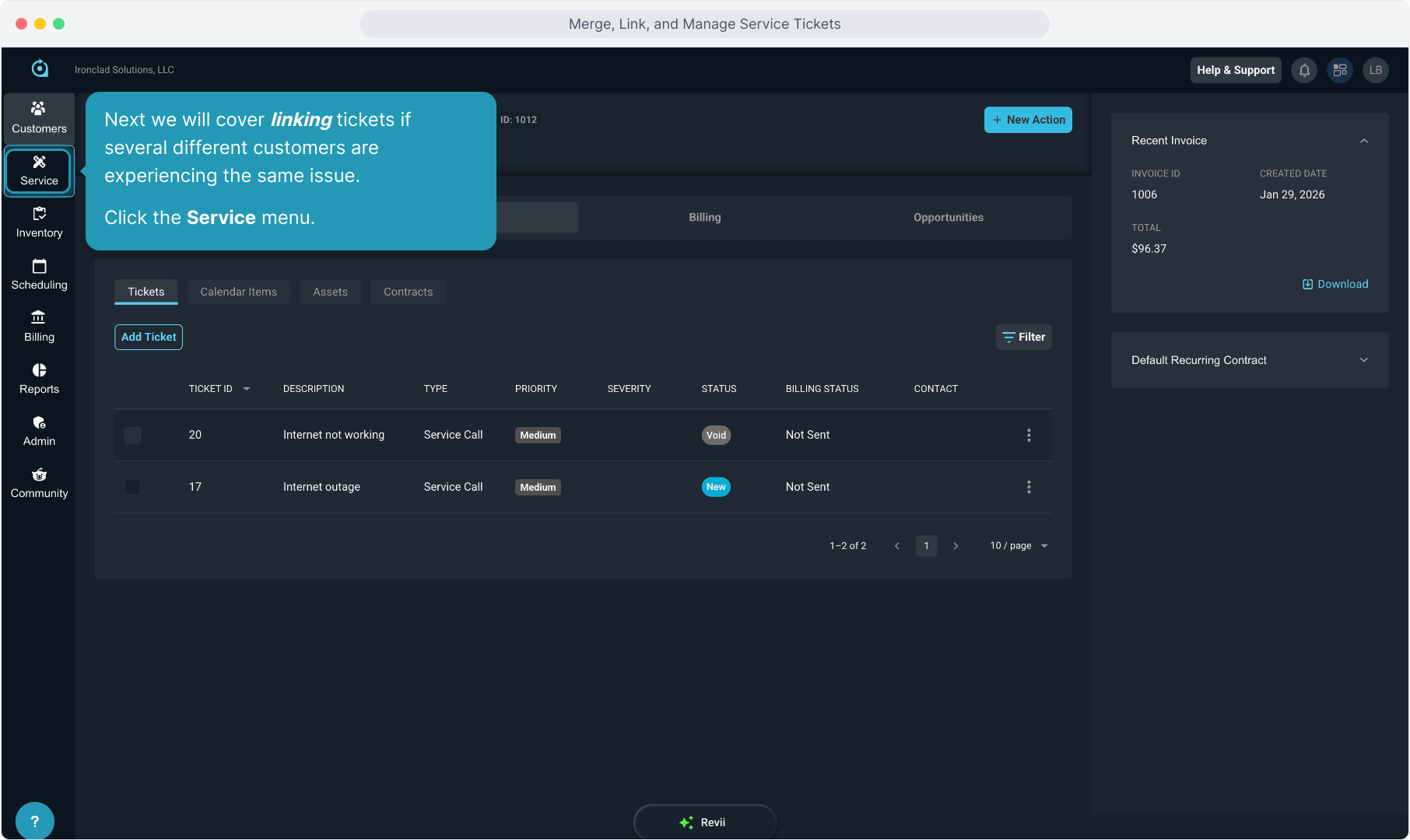Open the Inventory section
This screenshot has height=840, width=1410.
39,222
